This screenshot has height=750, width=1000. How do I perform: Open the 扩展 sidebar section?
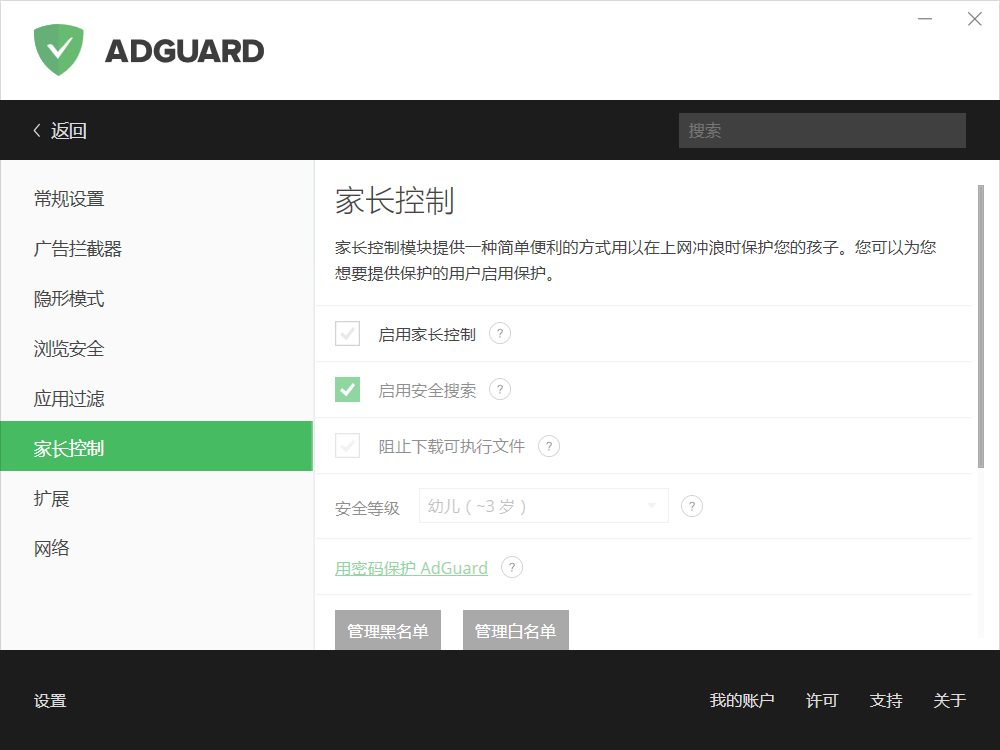click(156, 498)
